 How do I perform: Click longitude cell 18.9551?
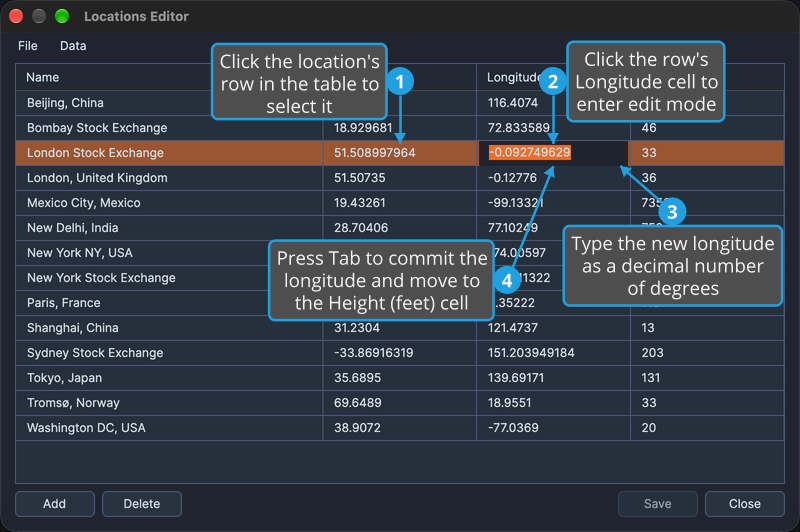554,403
